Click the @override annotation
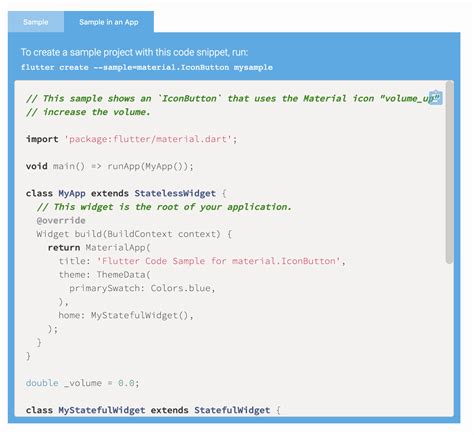Image resolution: width=474 pixels, height=435 pixels. click(x=61, y=220)
